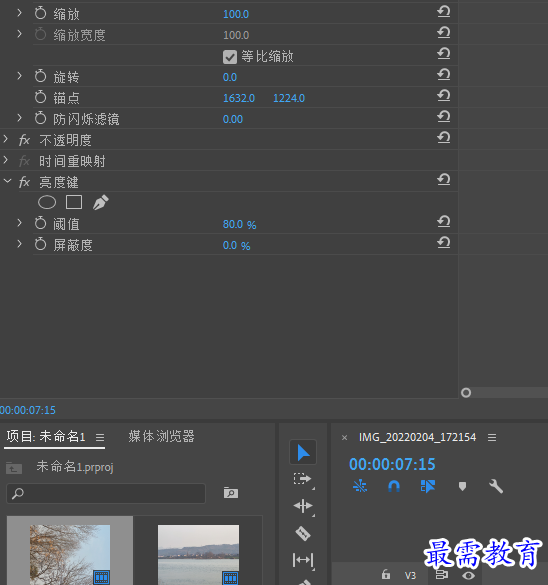
Task: Reset the 缩放 parameter
Action: pyautogui.click(x=444, y=12)
